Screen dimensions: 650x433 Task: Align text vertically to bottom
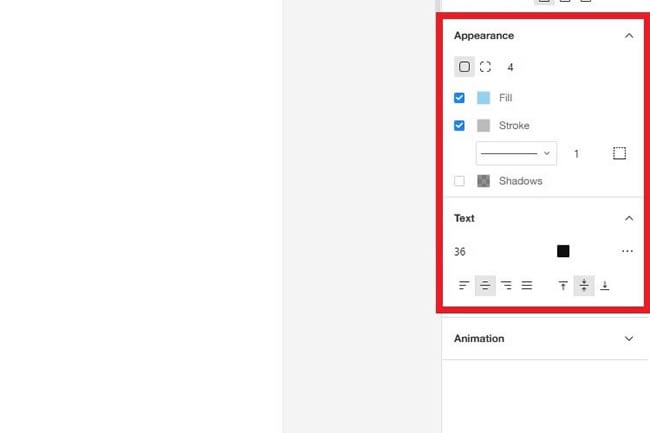605,285
